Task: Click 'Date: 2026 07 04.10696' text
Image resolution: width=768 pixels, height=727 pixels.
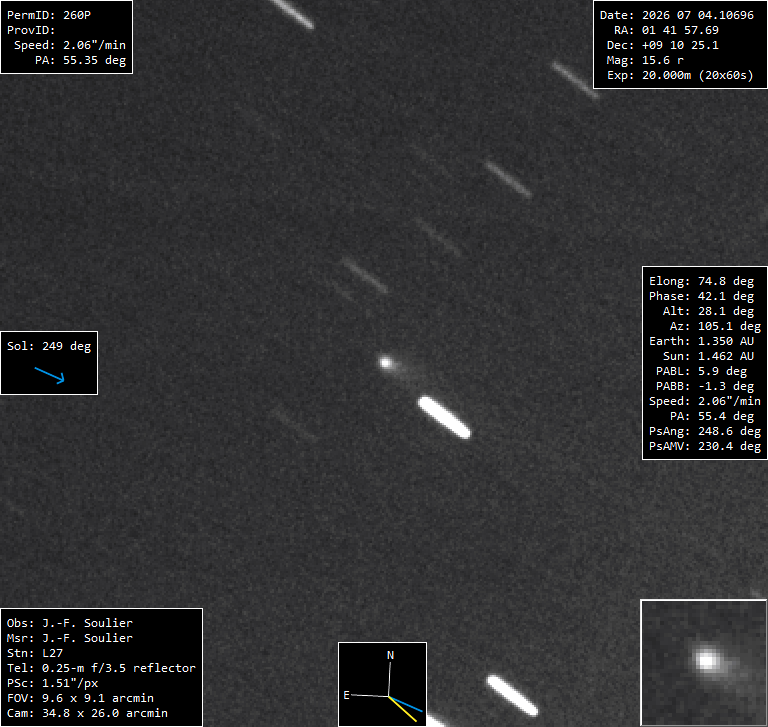Action: [677, 15]
